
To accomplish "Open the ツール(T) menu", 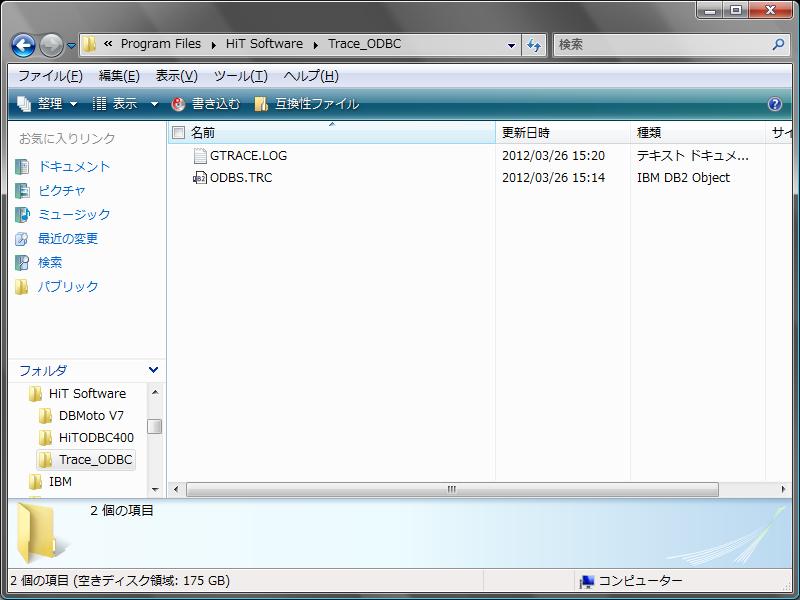I will click(x=240, y=76).
